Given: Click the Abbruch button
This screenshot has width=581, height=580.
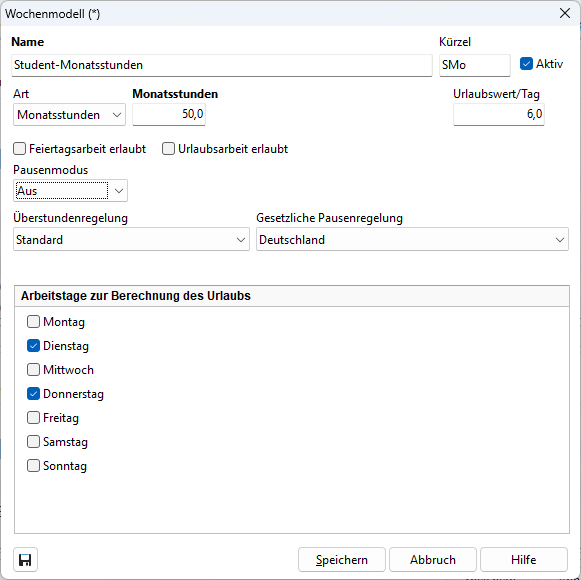Looking at the screenshot, I should click(432, 559).
